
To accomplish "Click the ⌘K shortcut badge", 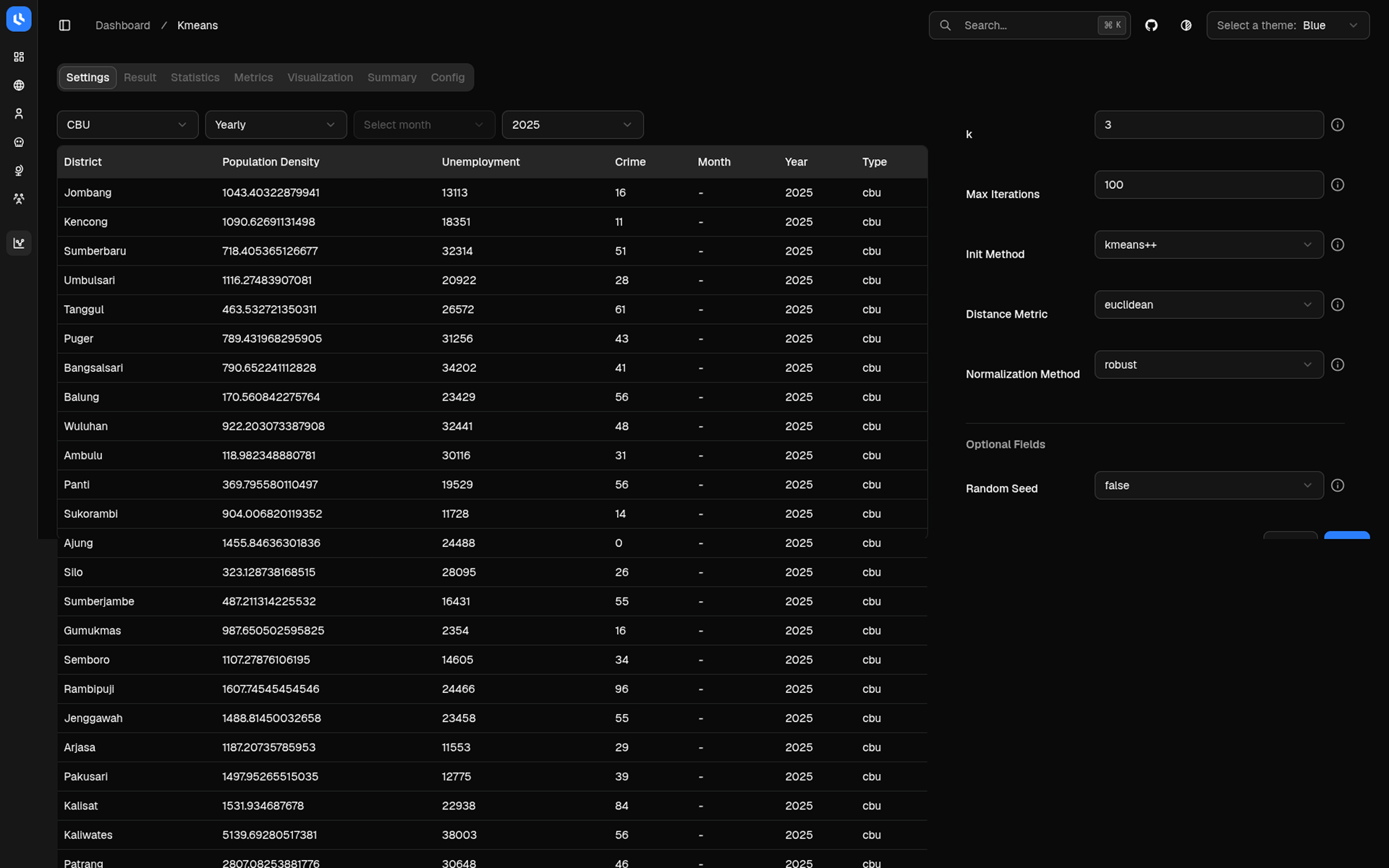I will [1112, 25].
